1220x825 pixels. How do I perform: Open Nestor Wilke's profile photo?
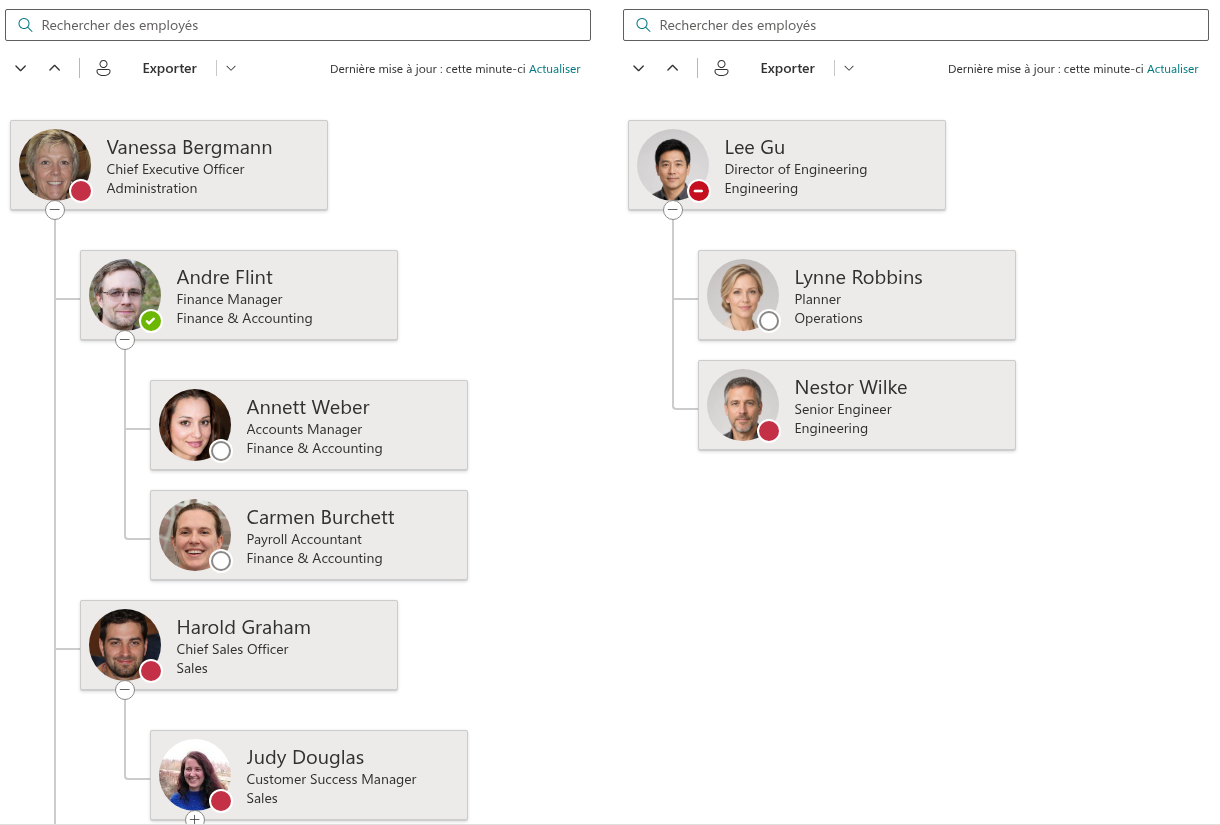743,405
